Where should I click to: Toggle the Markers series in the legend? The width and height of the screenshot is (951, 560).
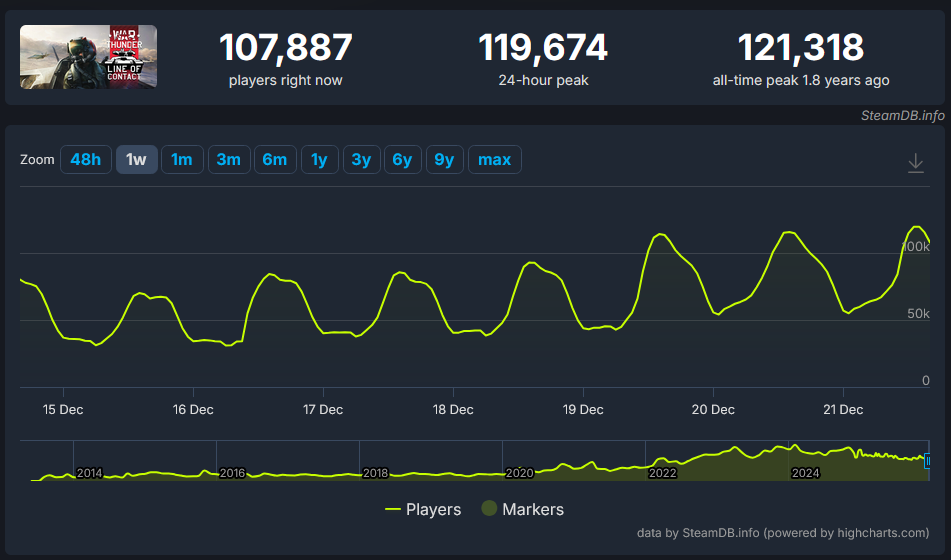(x=523, y=509)
